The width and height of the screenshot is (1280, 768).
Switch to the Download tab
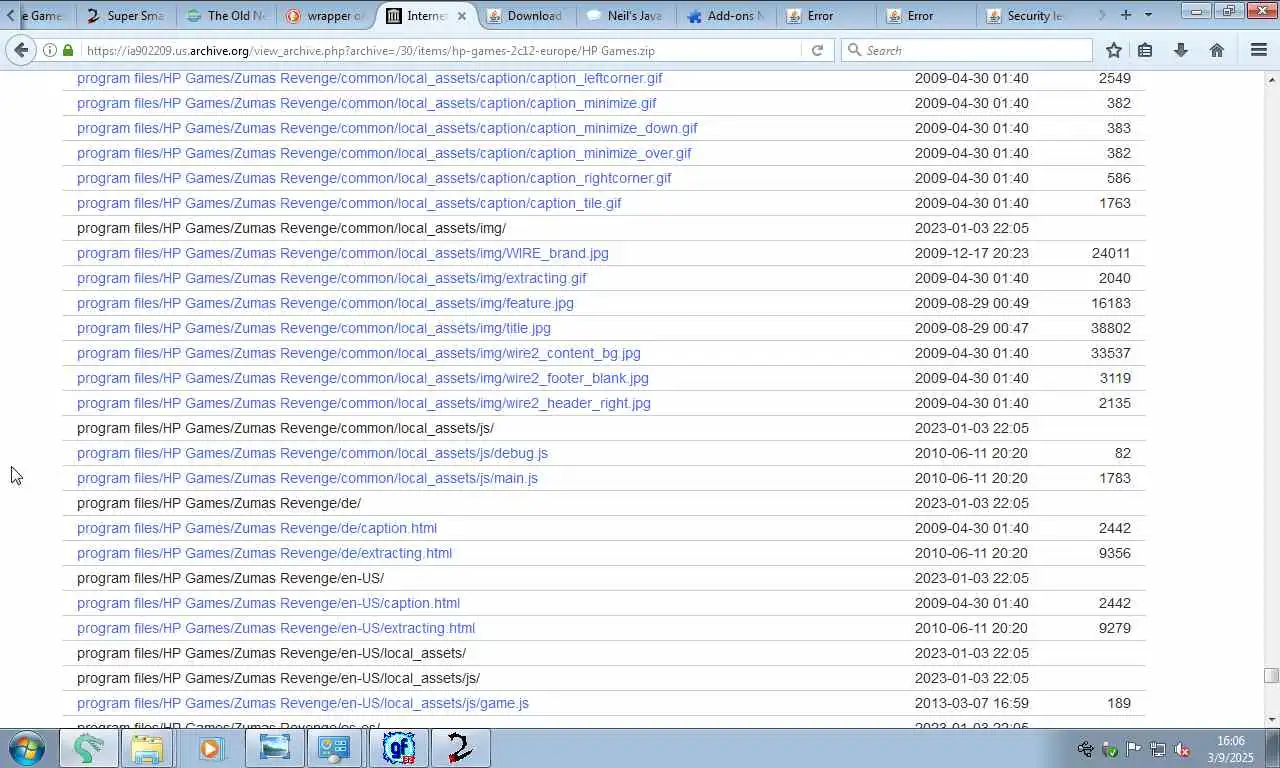click(x=526, y=16)
